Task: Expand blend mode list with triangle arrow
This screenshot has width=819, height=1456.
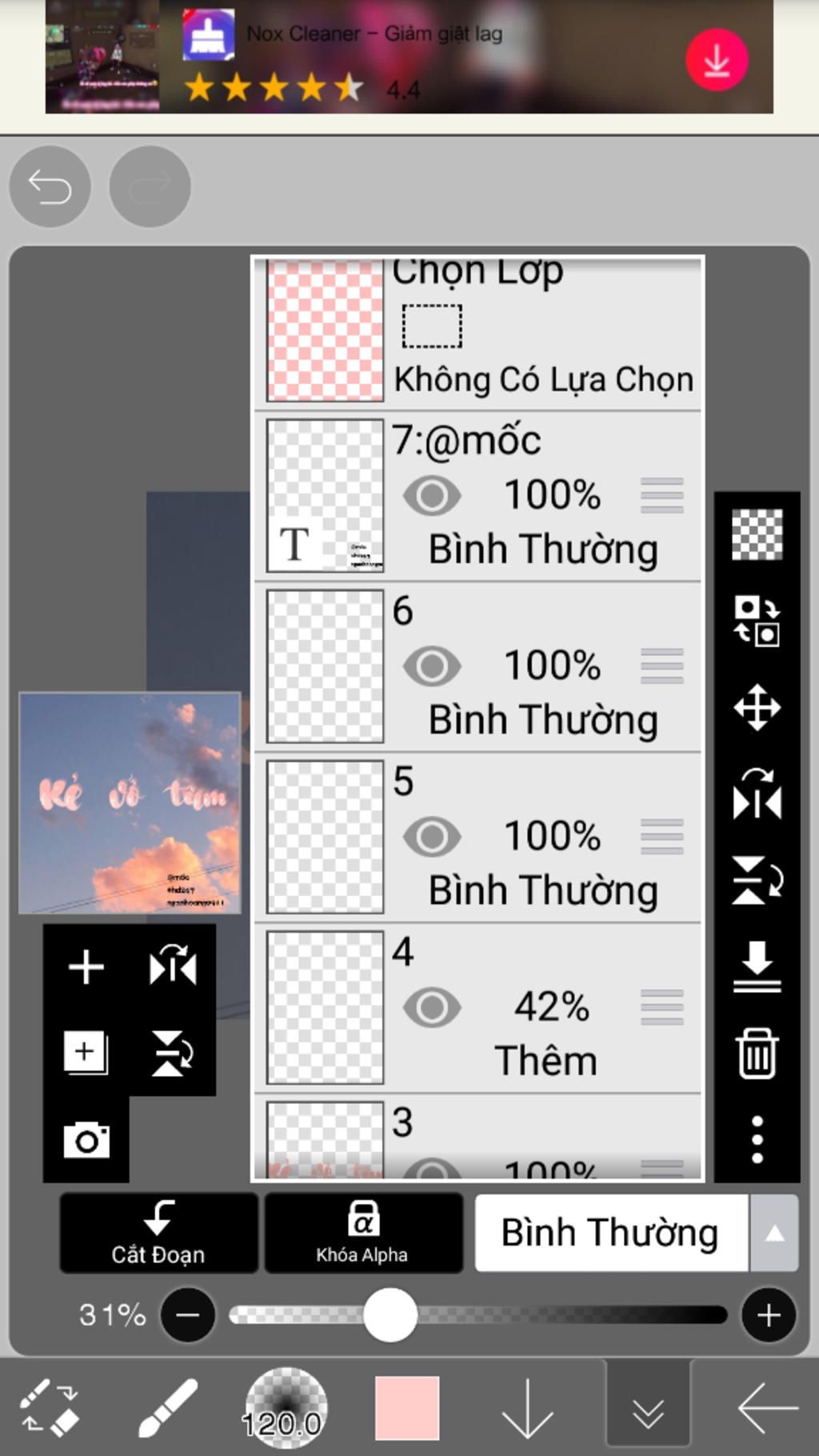Action: pyautogui.click(x=773, y=1234)
